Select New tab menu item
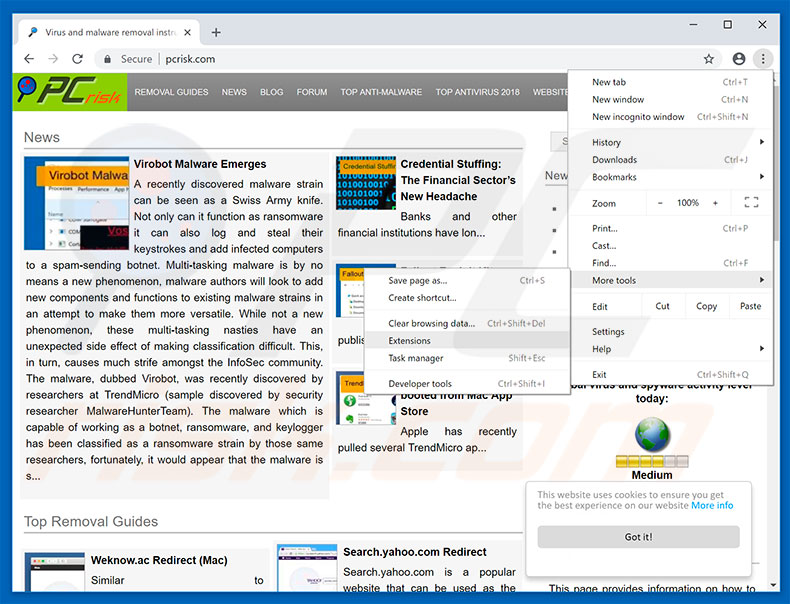Screen dimensions: 790x604 pos(671,82)
